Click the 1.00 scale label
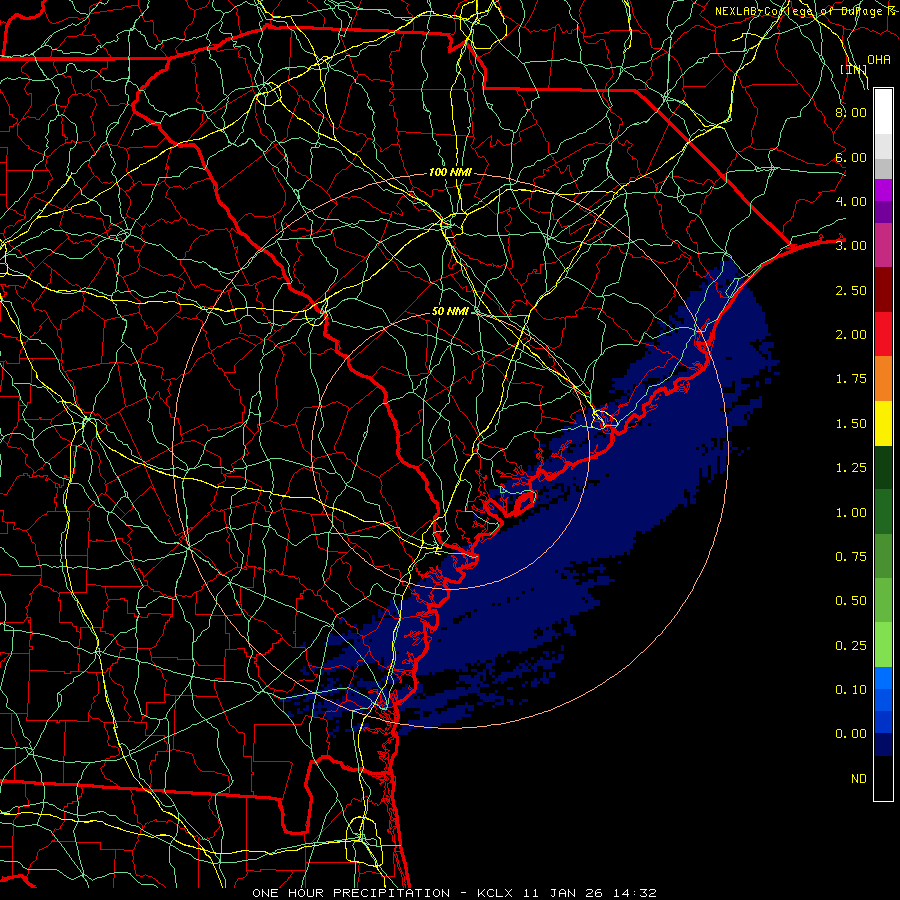The height and width of the screenshot is (900, 900). click(851, 513)
